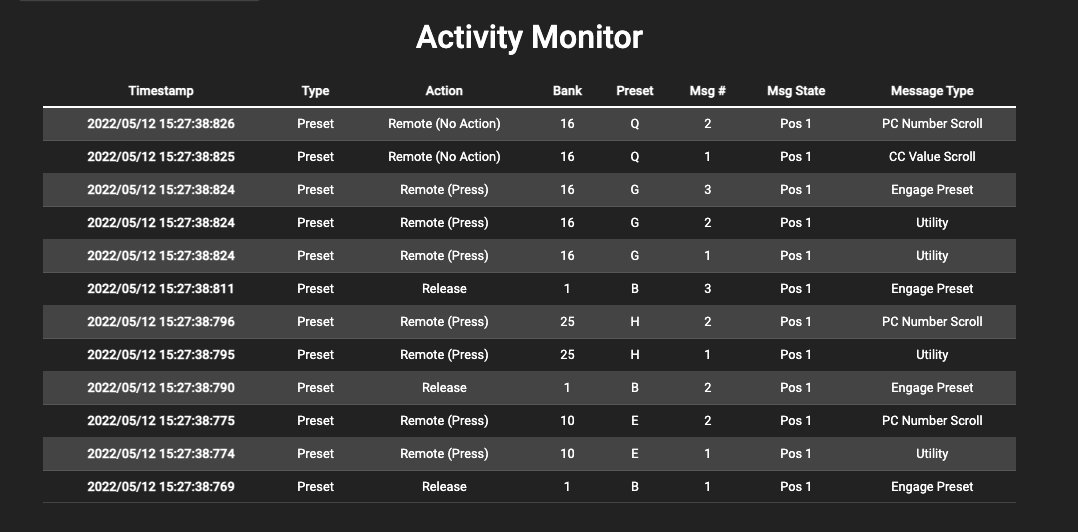
Task: Click the Msg # column header
Action: tap(707, 91)
